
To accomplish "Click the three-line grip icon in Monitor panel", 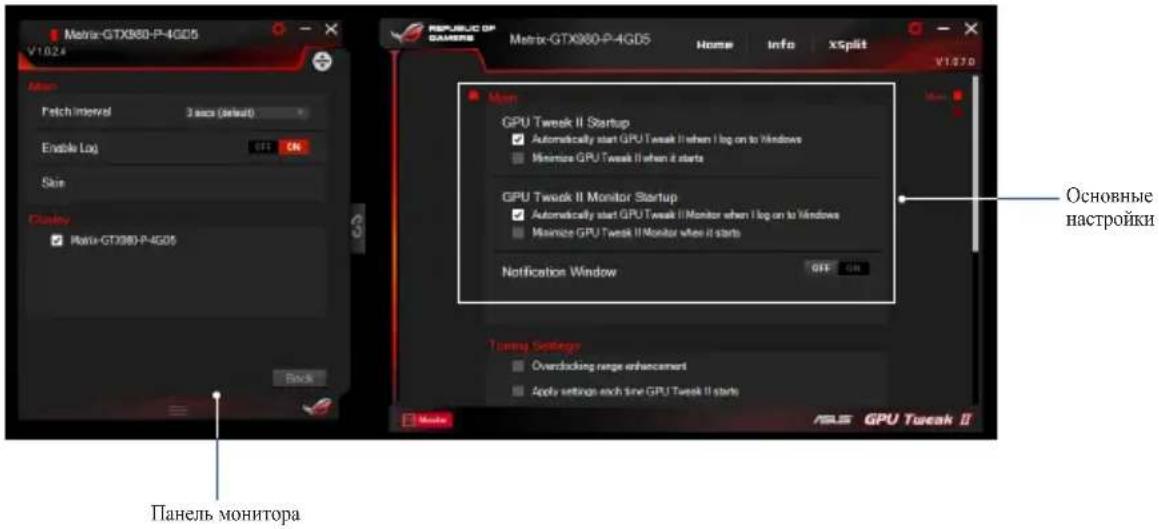I will [178, 409].
